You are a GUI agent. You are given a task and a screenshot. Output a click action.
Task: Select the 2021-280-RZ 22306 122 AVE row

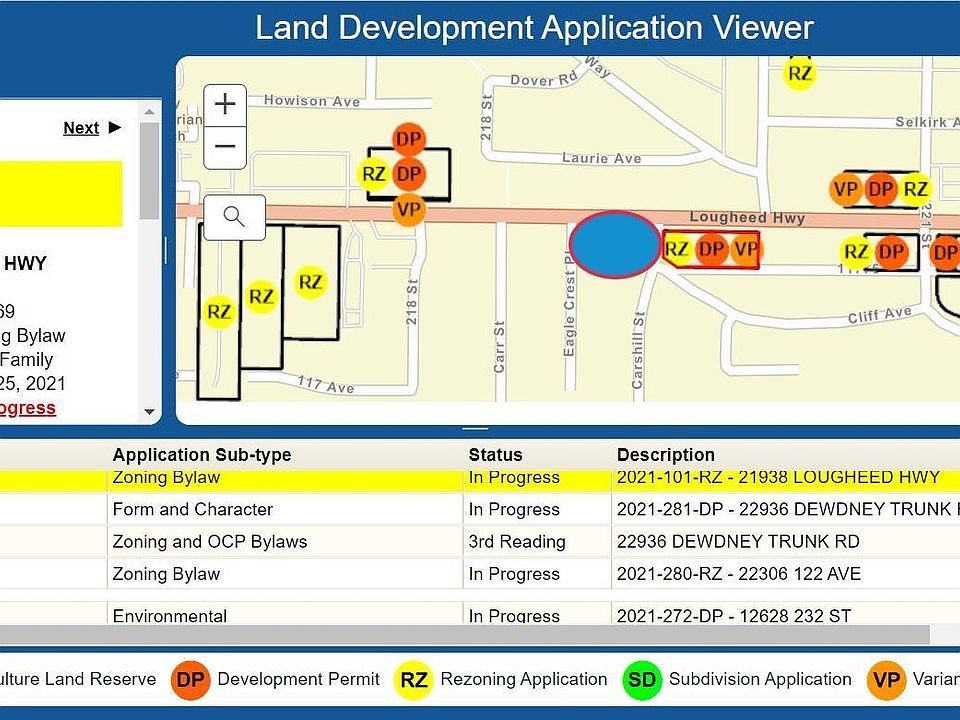pos(480,574)
